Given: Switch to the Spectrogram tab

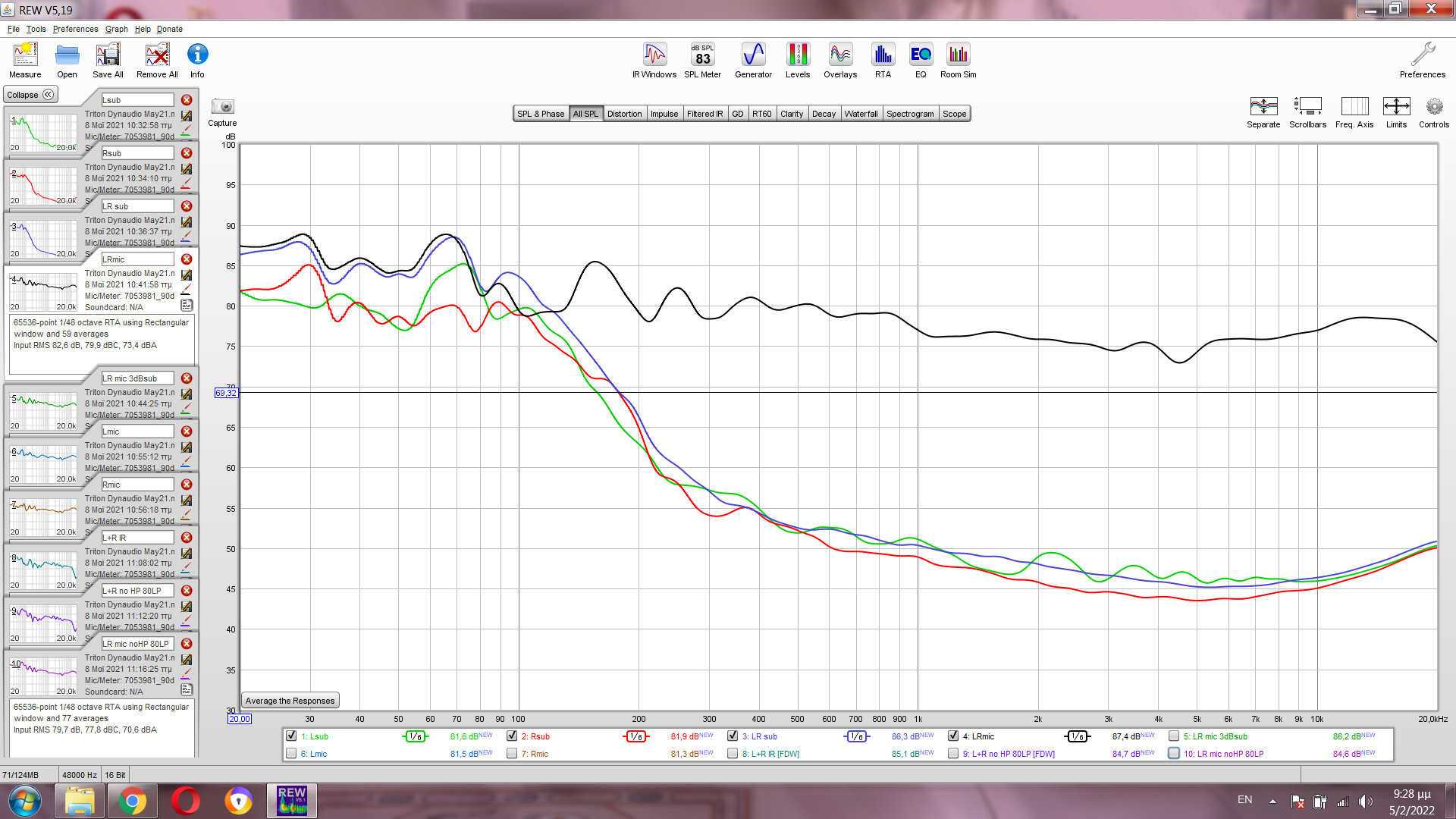Looking at the screenshot, I should [910, 114].
